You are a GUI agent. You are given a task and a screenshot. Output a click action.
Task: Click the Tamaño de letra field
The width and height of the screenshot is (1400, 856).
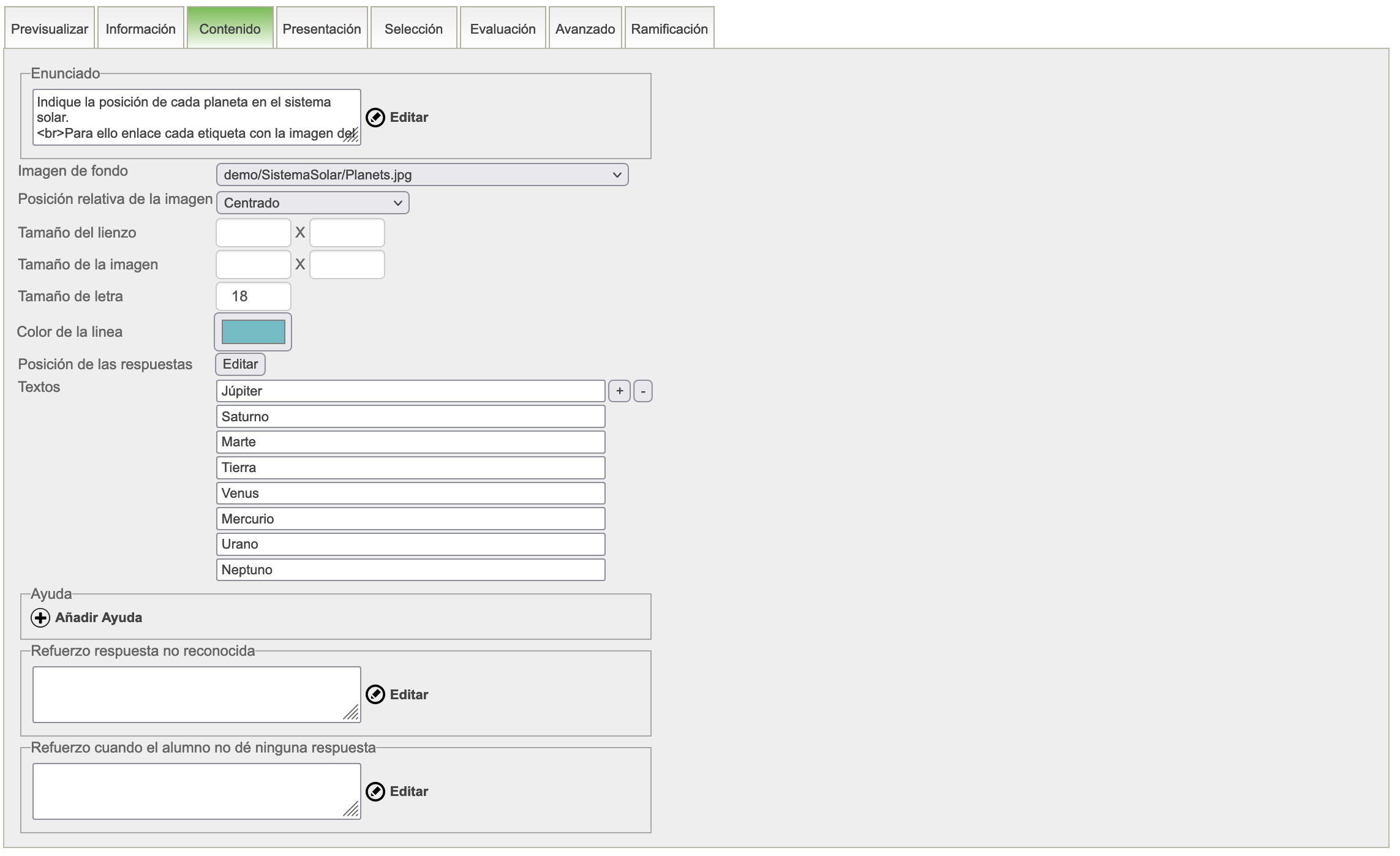253,296
